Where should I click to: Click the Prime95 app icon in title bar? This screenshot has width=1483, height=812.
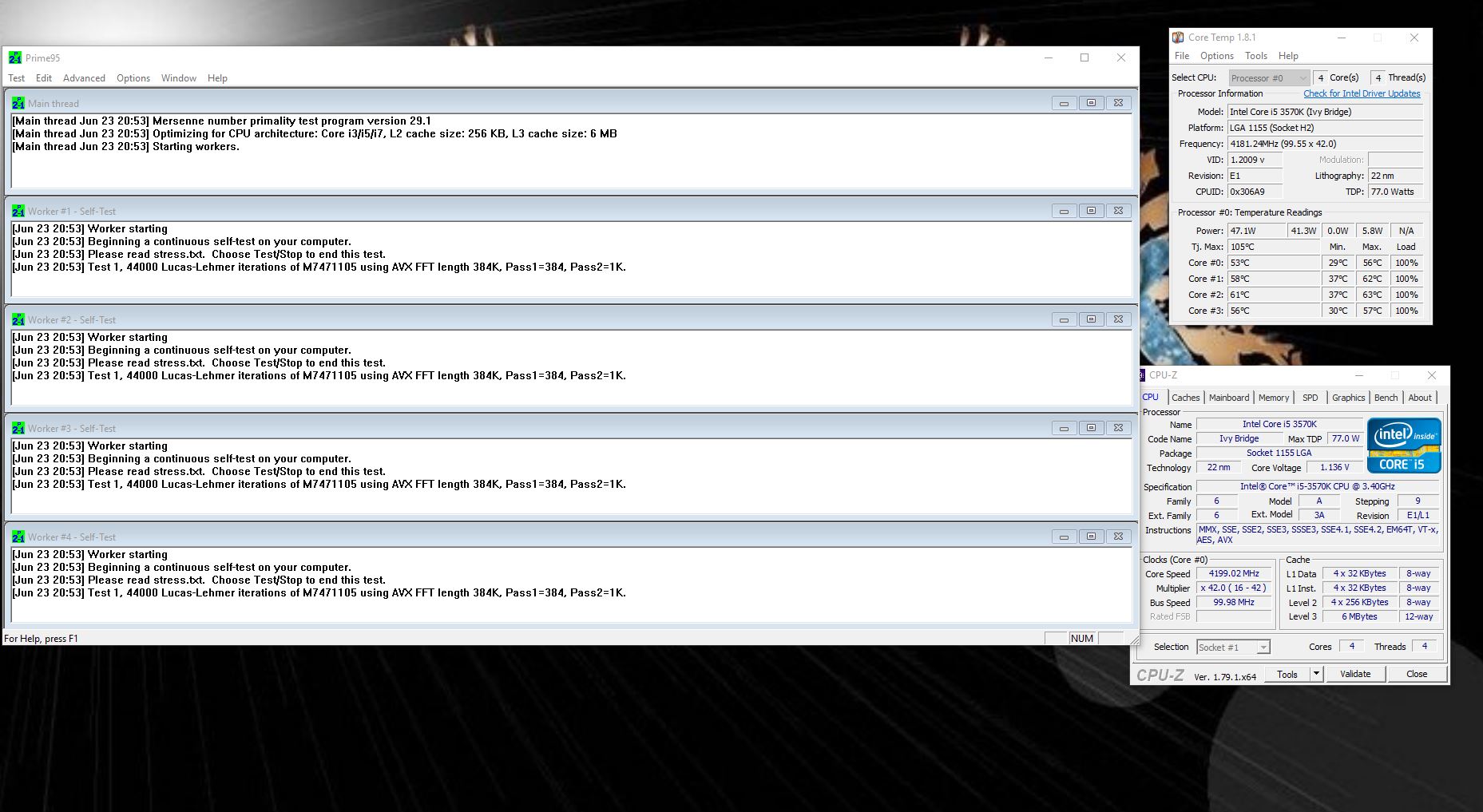(15, 57)
